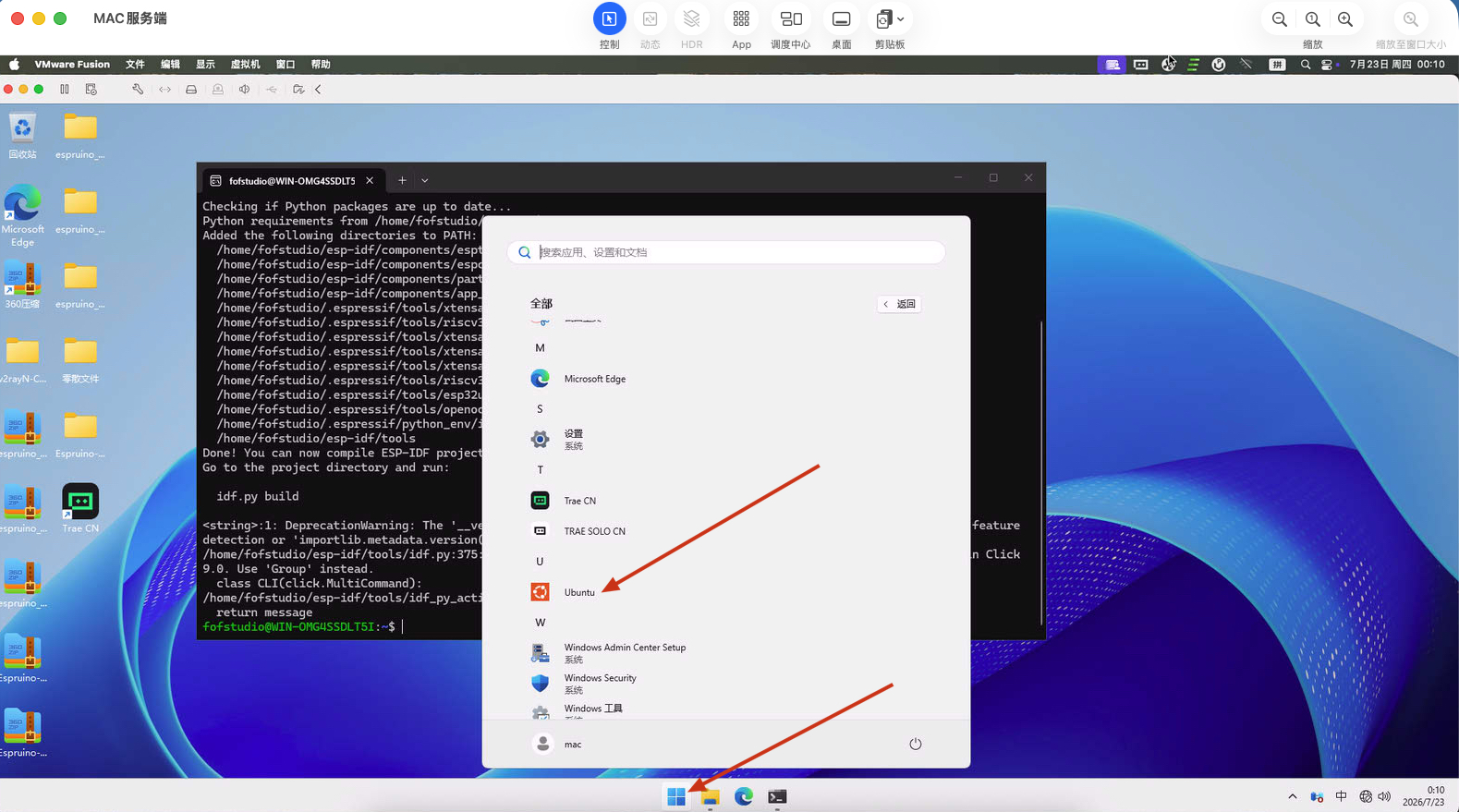The image size is (1459, 812).
Task: Click the power button in Start menu
Action: 915,744
